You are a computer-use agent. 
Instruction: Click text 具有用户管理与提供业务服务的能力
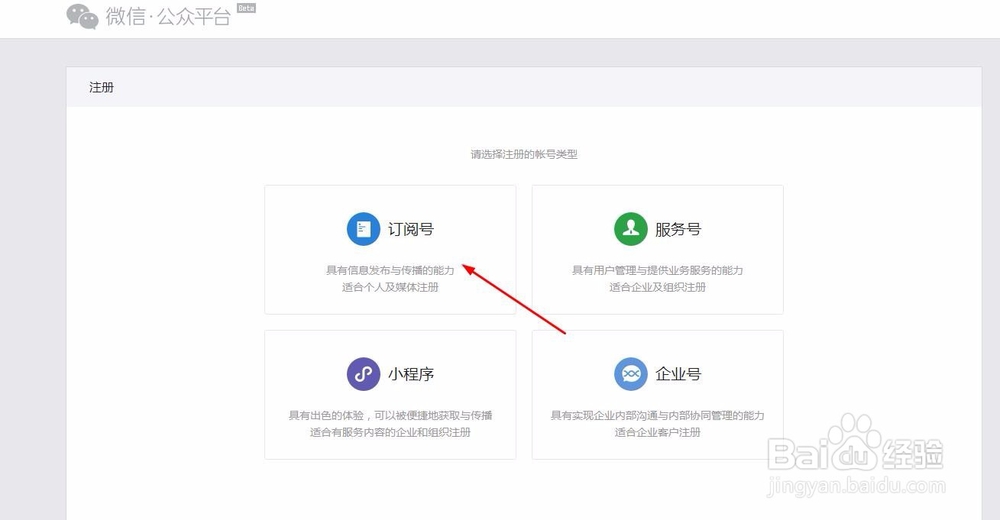tap(658, 271)
